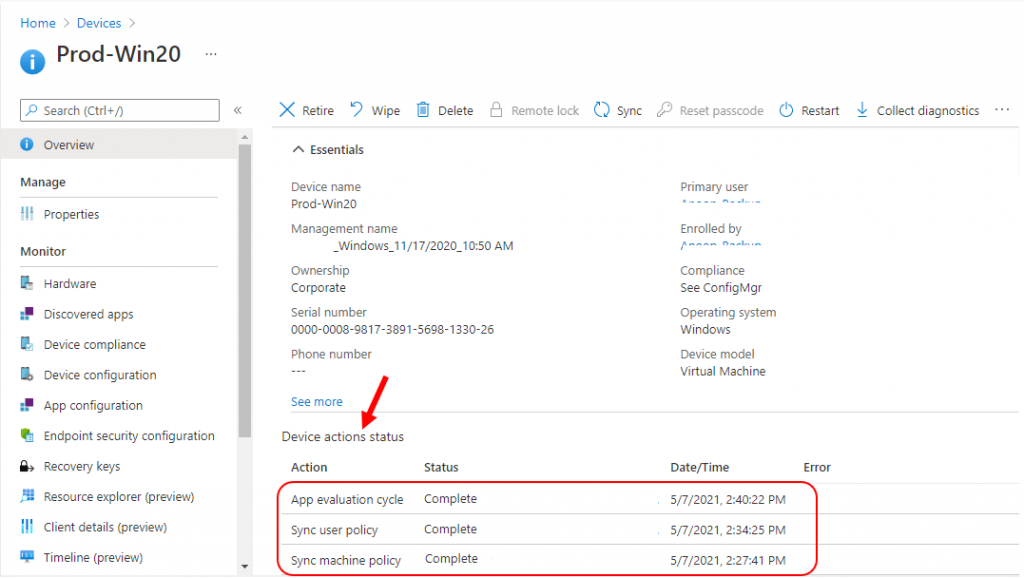This screenshot has width=1024, height=578.
Task: Click the Endpoint security configuration shield icon
Action: point(27,435)
